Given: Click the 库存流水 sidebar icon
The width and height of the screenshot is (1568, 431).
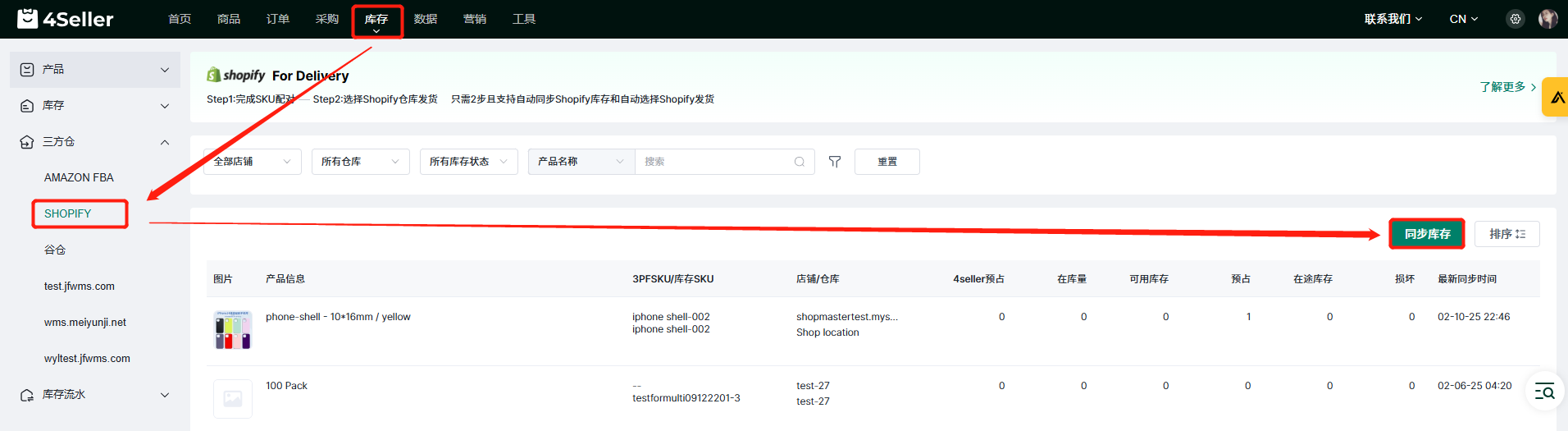Looking at the screenshot, I should coord(27,395).
